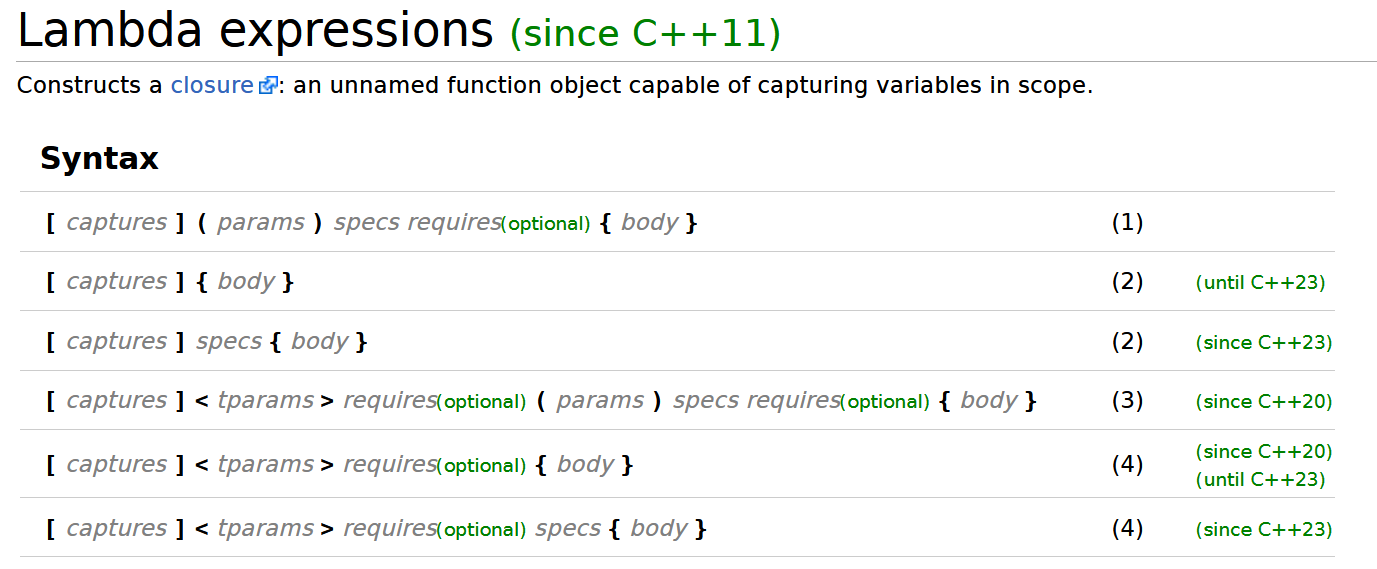Click "params" in syntax form (3)
This screenshot has height=569, width=1377.
[600, 401]
